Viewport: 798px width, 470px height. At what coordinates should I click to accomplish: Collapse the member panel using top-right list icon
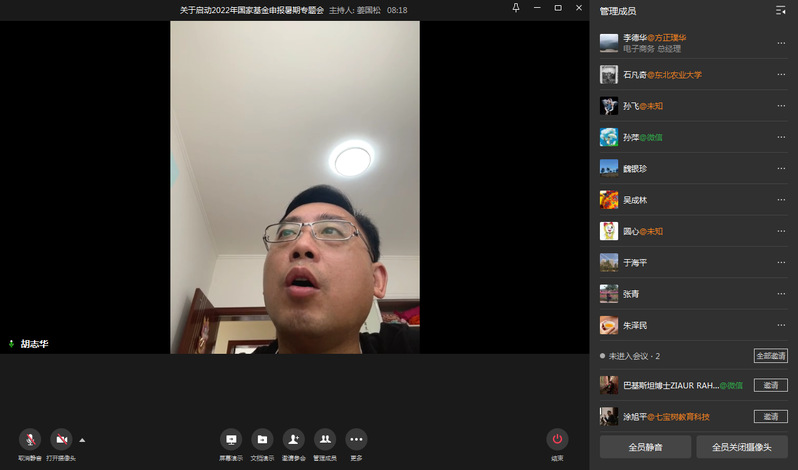(x=780, y=10)
